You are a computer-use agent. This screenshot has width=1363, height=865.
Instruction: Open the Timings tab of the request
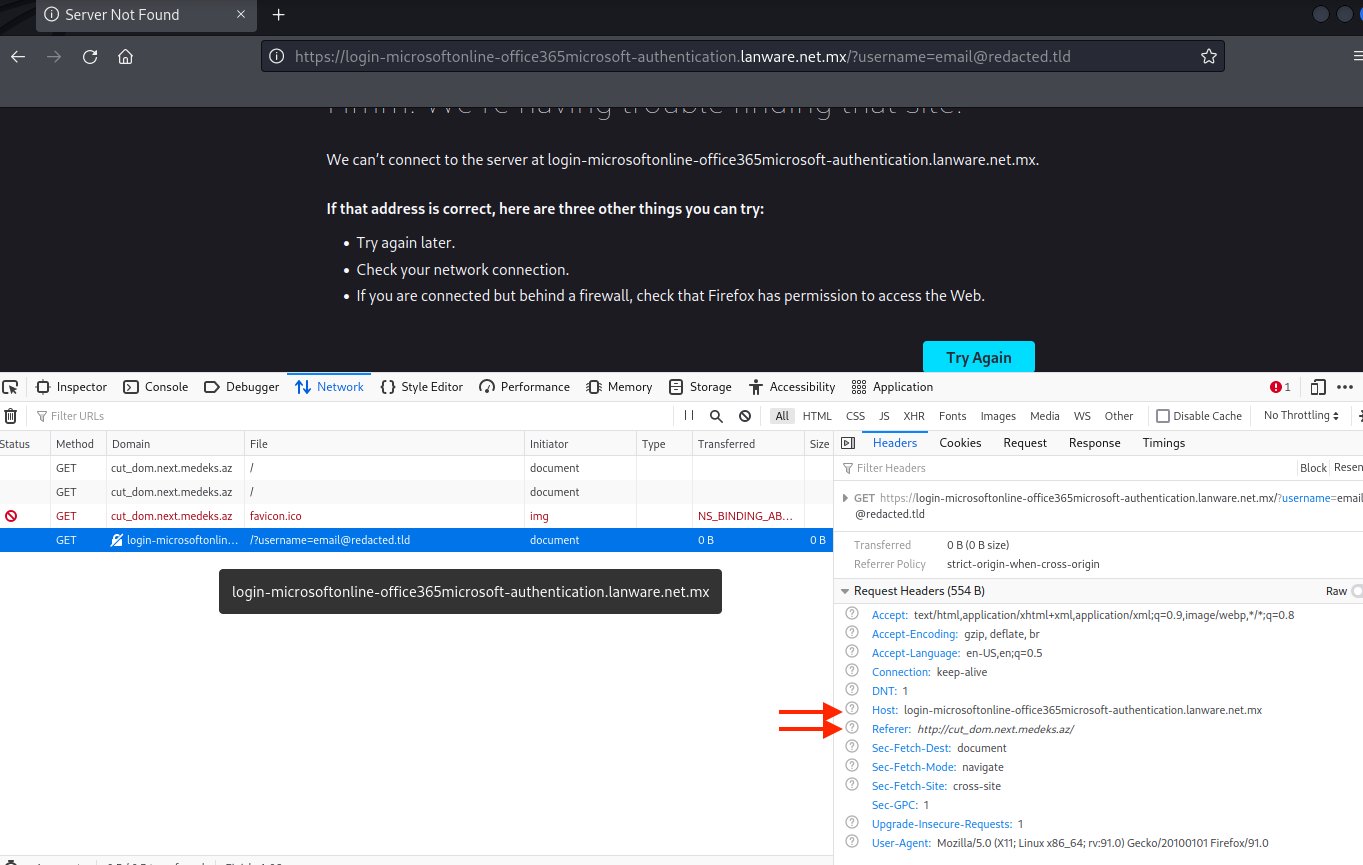click(1163, 443)
